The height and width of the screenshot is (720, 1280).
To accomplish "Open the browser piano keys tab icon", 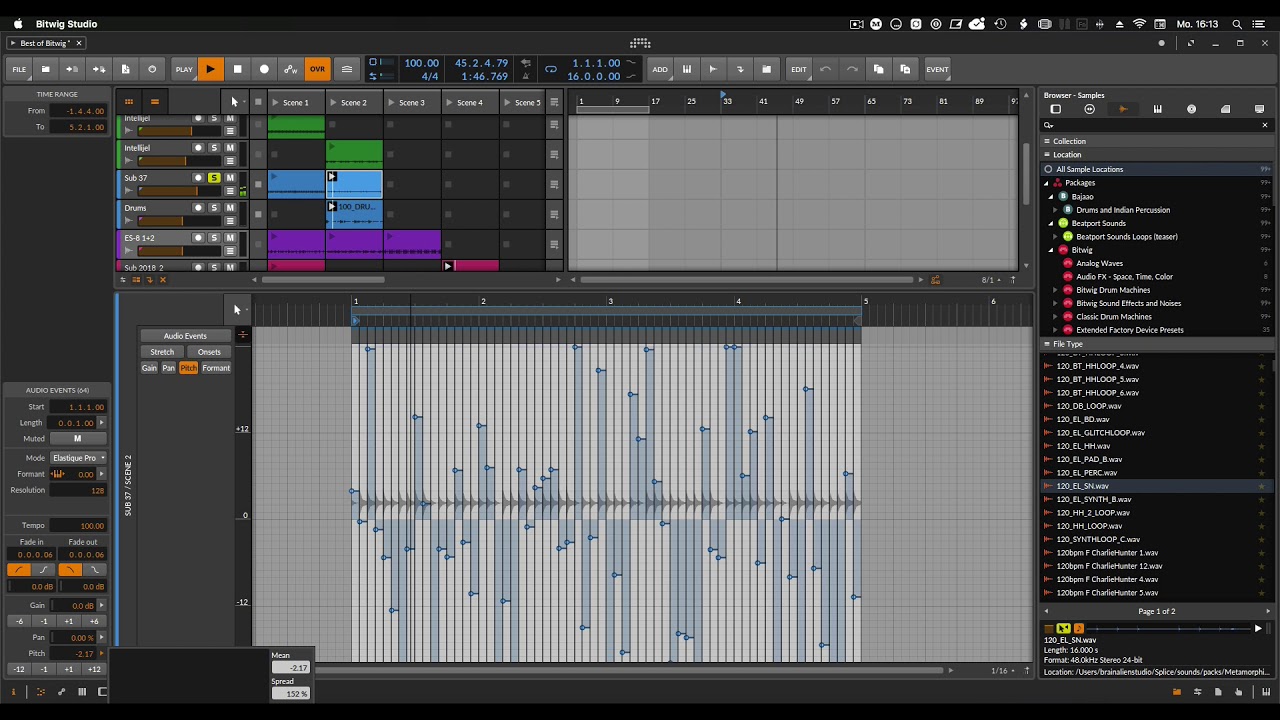I will [1157, 109].
